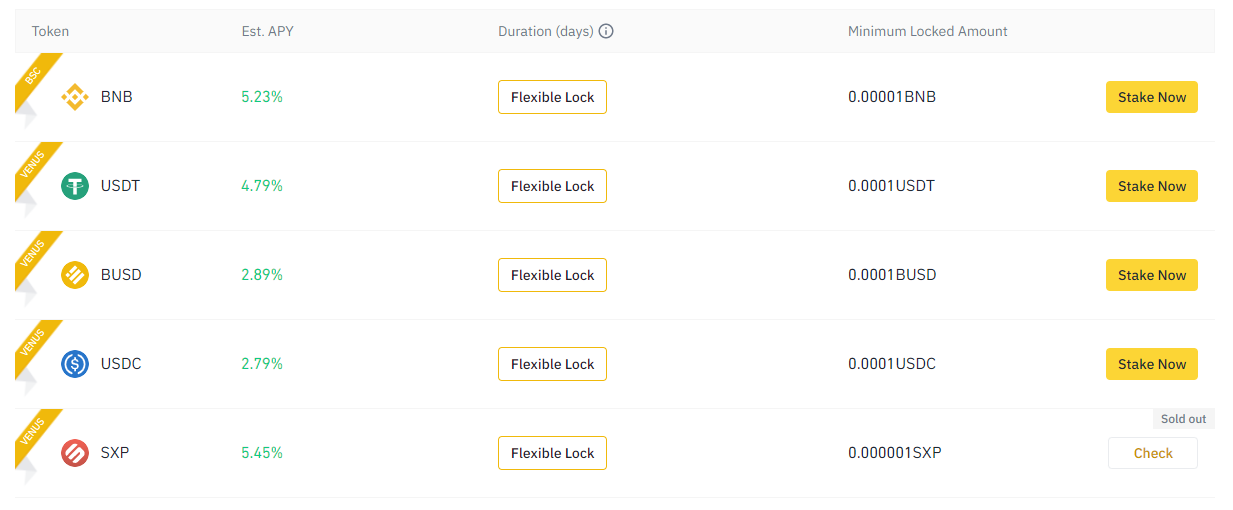Stake BUSD with Stake Now button
The height and width of the screenshot is (510, 1233).
coord(1151,275)
